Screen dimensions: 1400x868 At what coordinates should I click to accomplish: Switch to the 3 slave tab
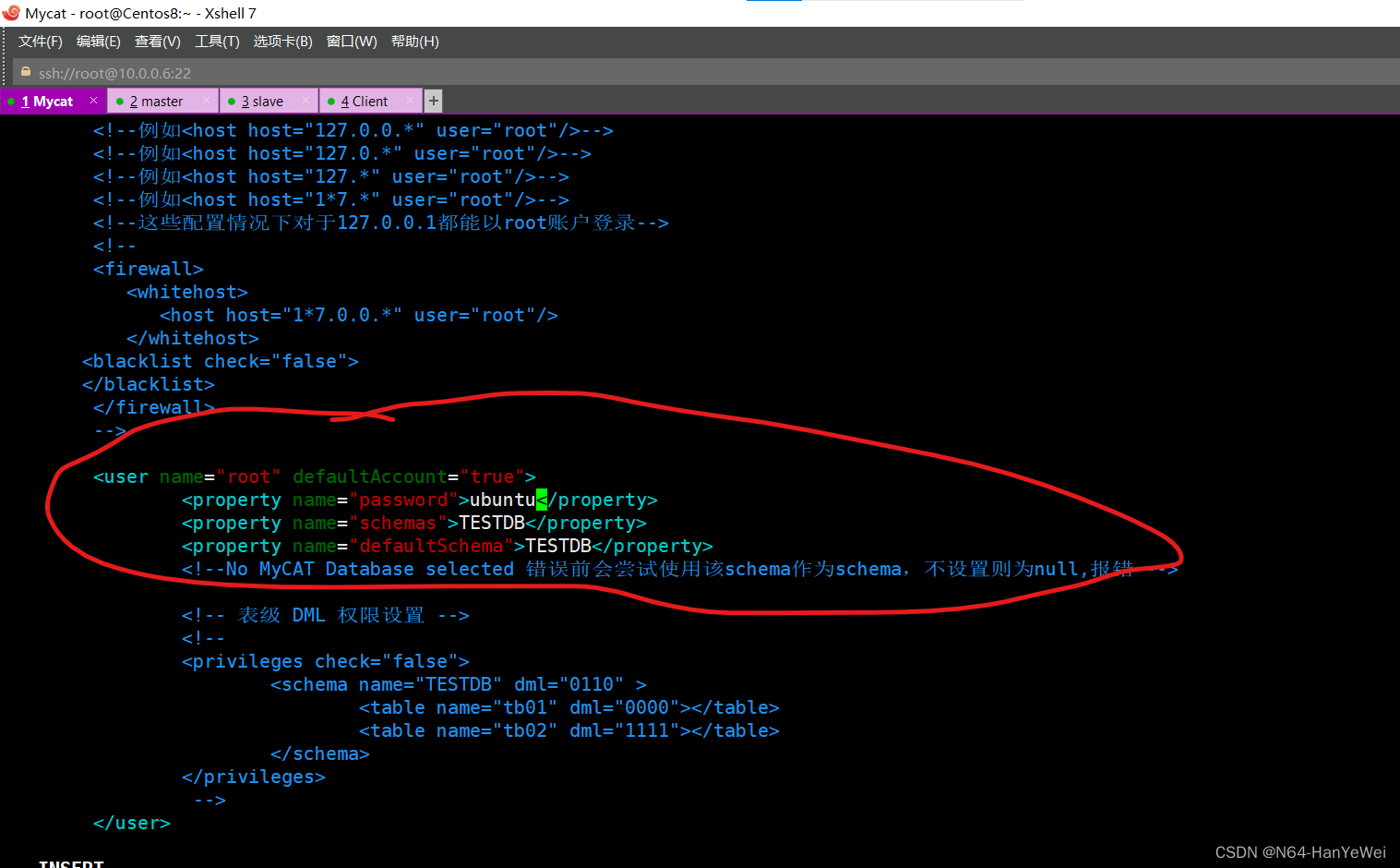[x=262, y=102]
